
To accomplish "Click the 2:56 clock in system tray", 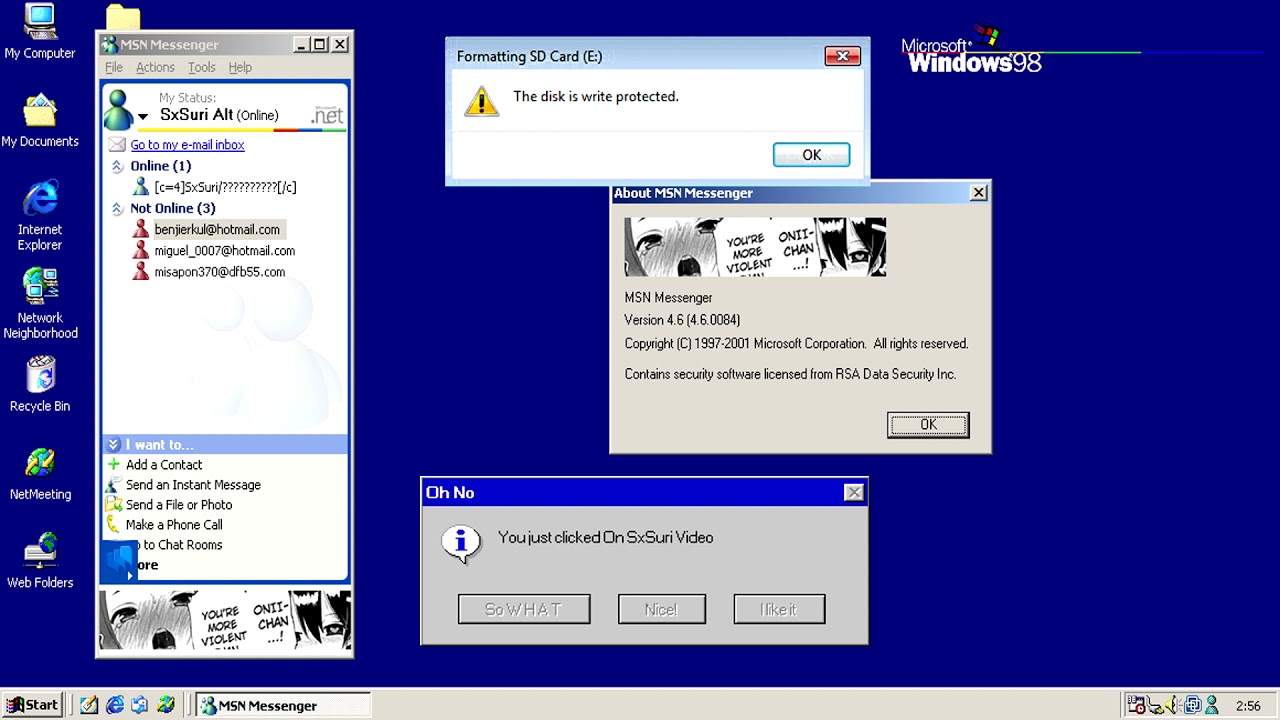I will [x=1248, y=706].
